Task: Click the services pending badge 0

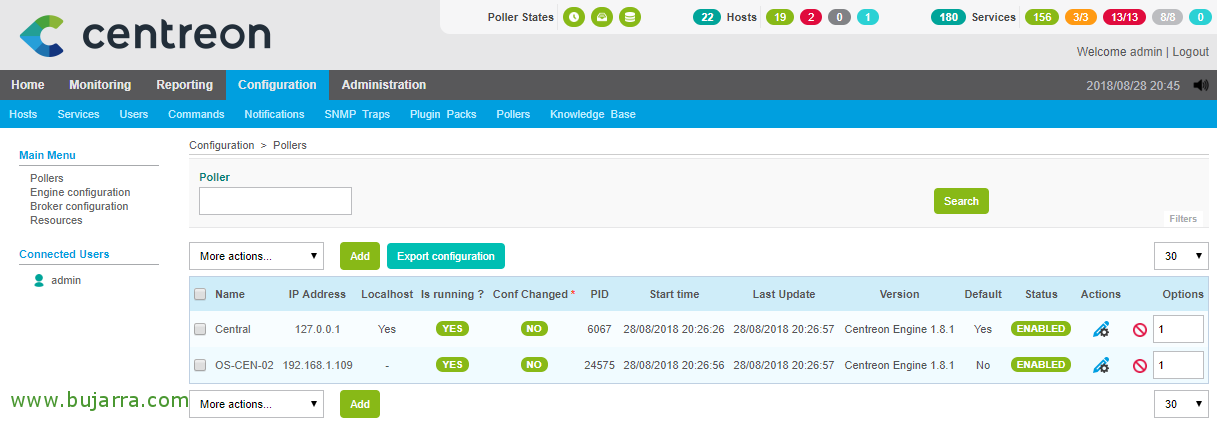Action: click(x=1199, y=17)
